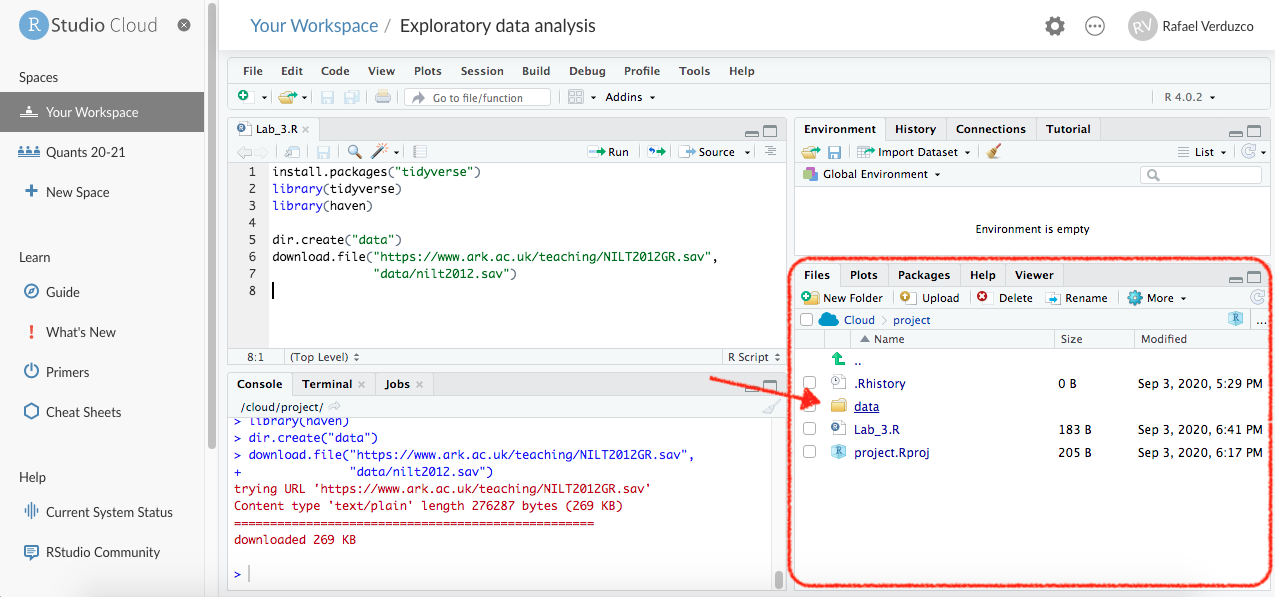Click the magnifier find icon in editor
Viewport: 1275px width, 597px height.
(x=354, y=152)
